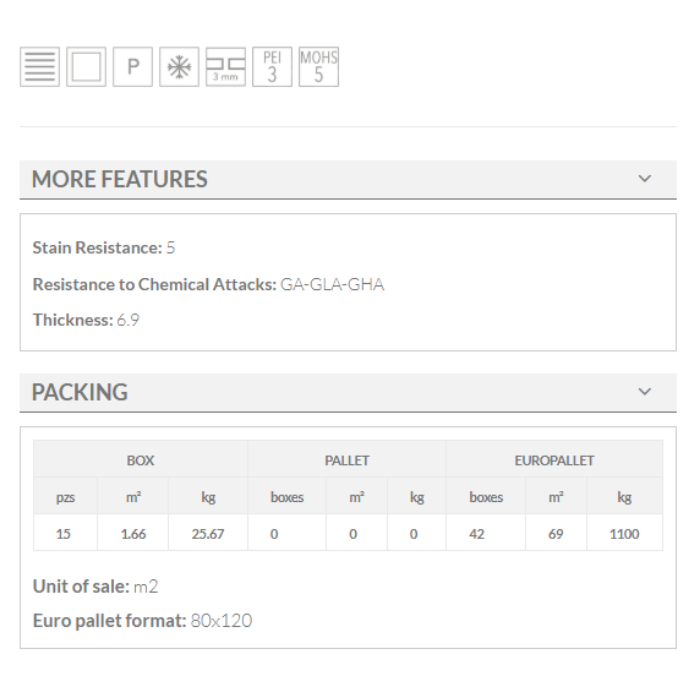Select the BOX column header
The image size is (700, 700).
[x=140, y=460]
